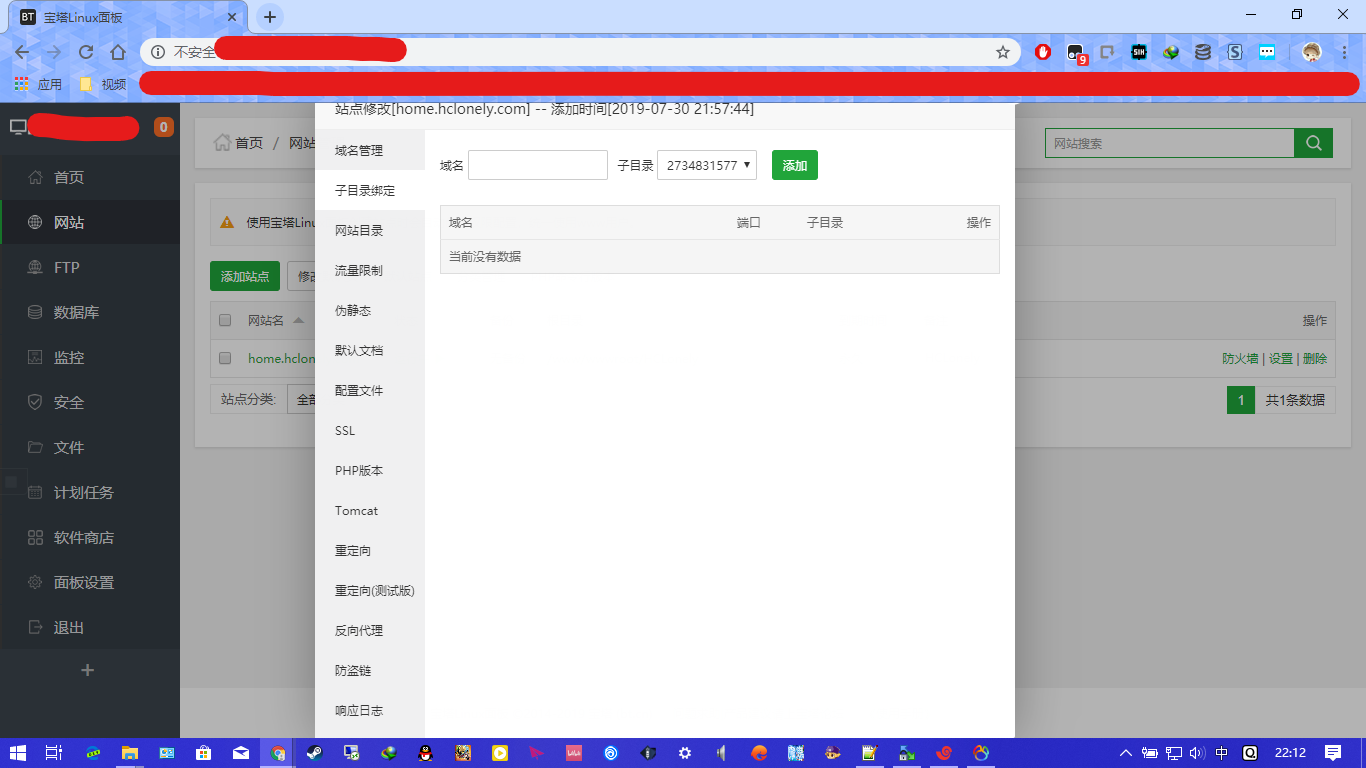
Task: Click the FTP icon in the sidebar
Action: 35,268
